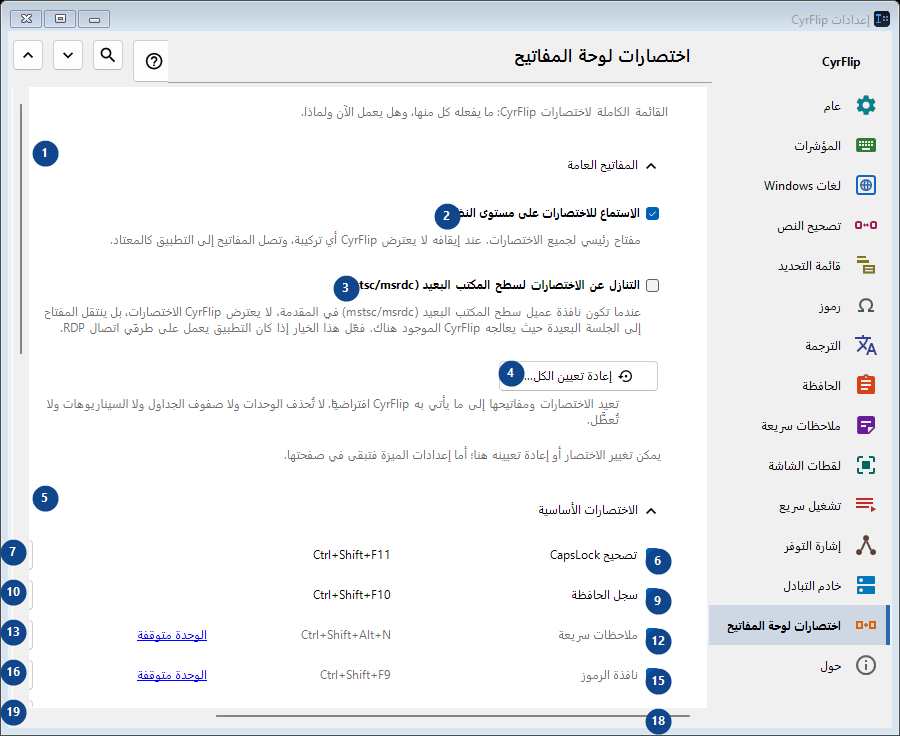Image resolution: width=900 pixels, height=736 pixels.
Task: Select the ملاحظات سريعة shortcut row label
Action: 598,635
